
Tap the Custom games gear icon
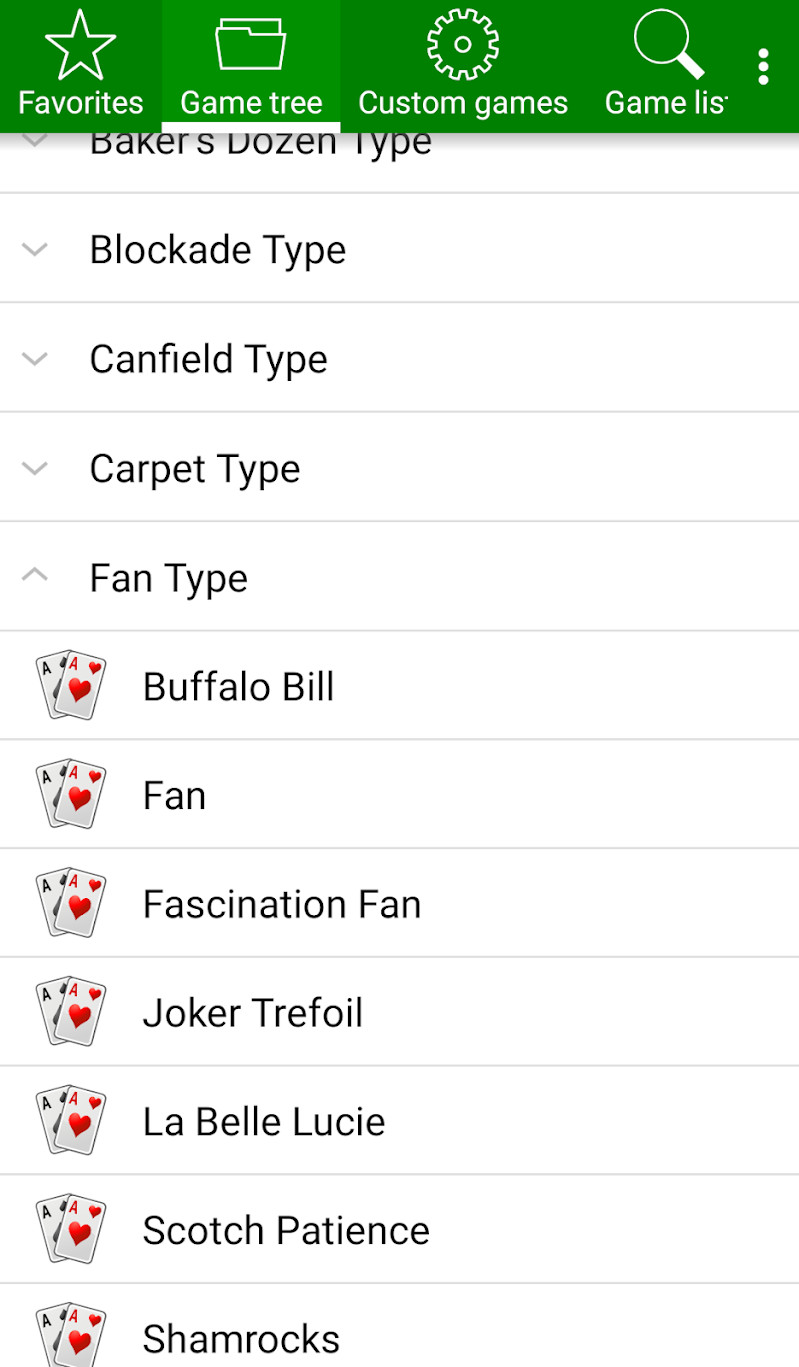coord(462,45)
